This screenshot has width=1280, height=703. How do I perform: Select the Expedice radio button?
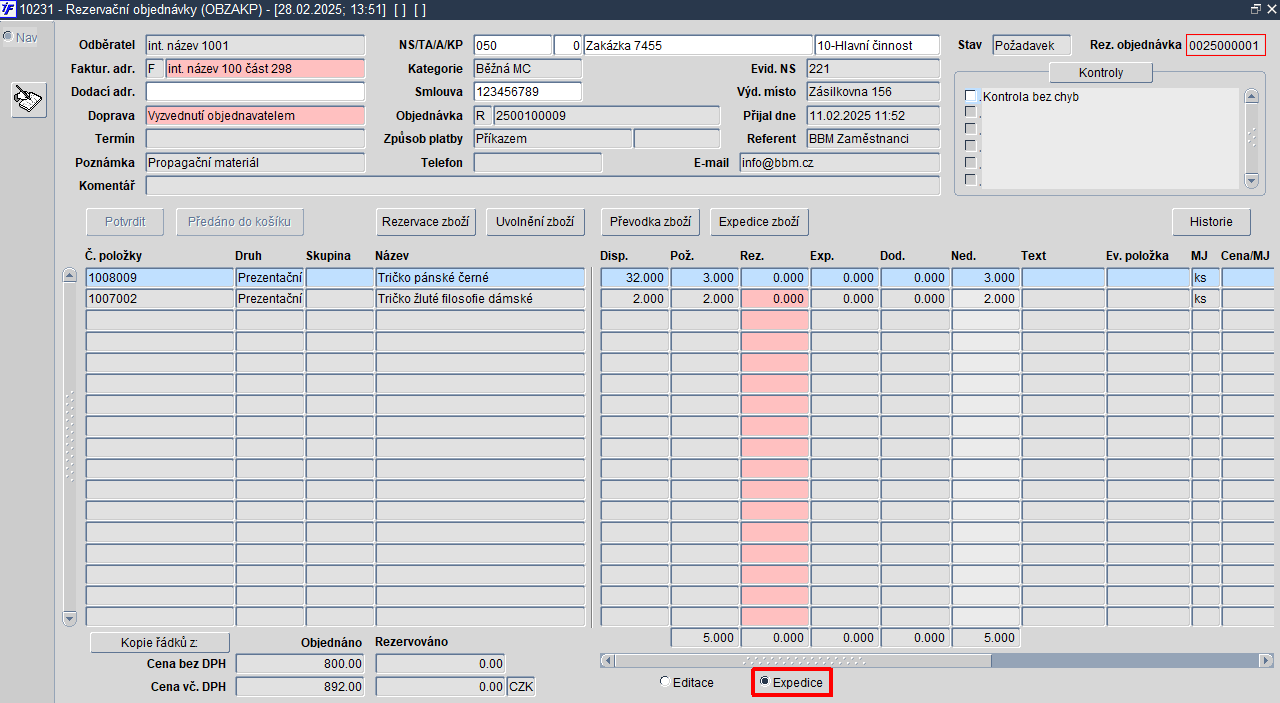click(765, 682)
